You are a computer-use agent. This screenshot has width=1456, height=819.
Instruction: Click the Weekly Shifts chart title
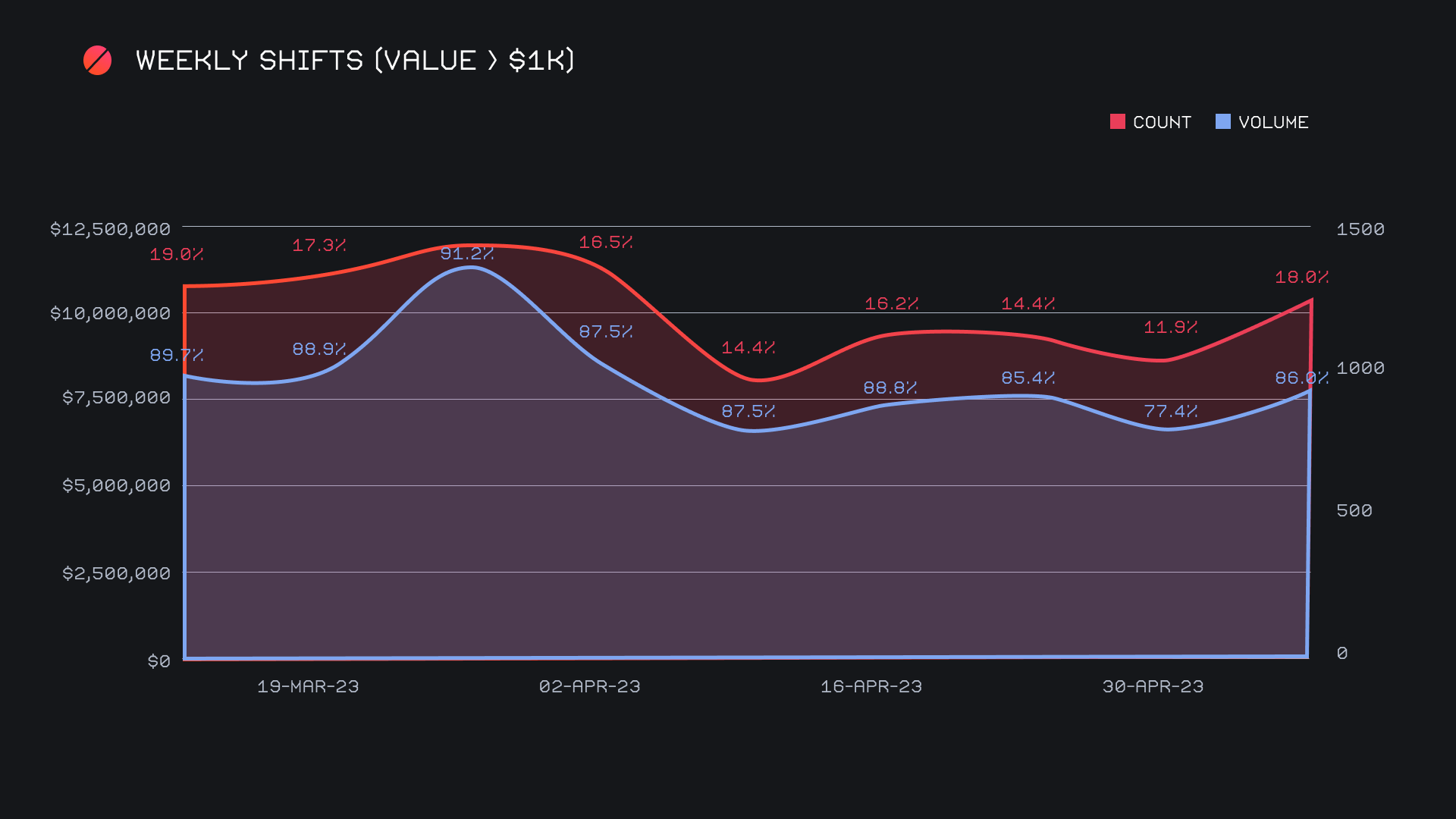(x=355, y=61)
